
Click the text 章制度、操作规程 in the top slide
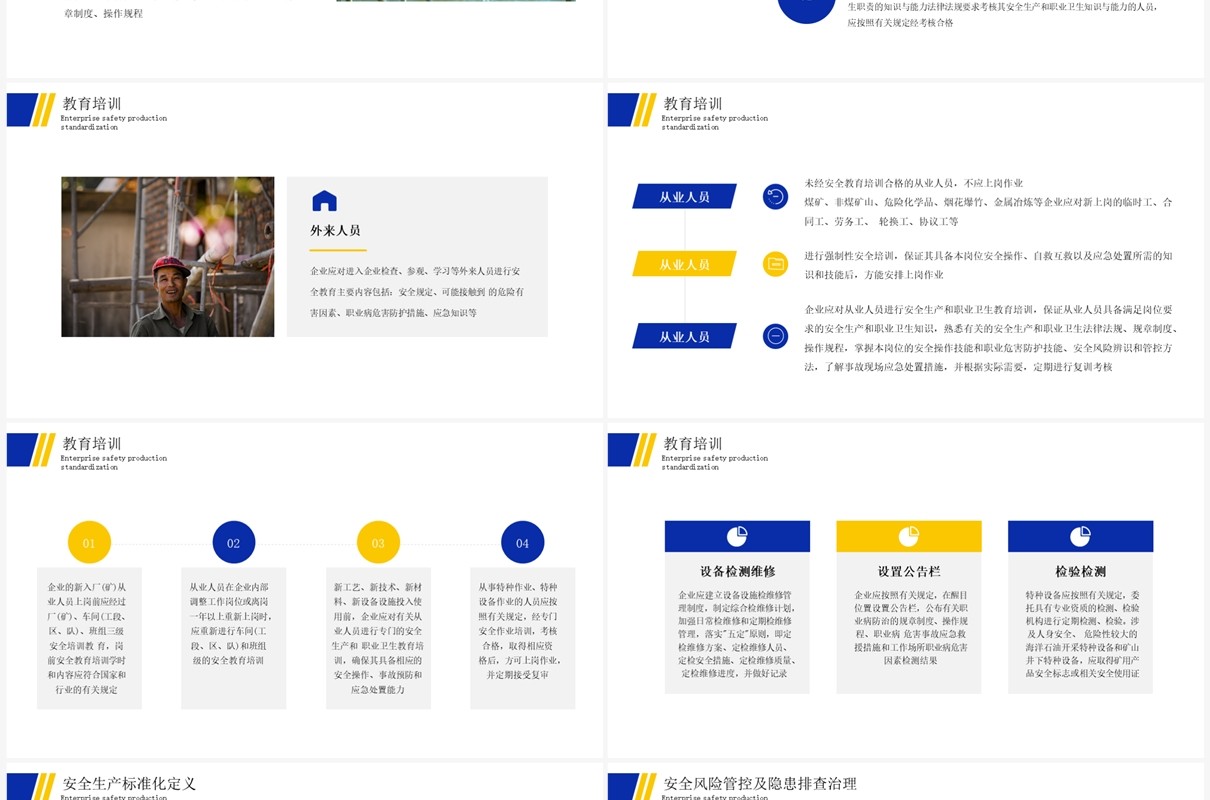[103, 14]
